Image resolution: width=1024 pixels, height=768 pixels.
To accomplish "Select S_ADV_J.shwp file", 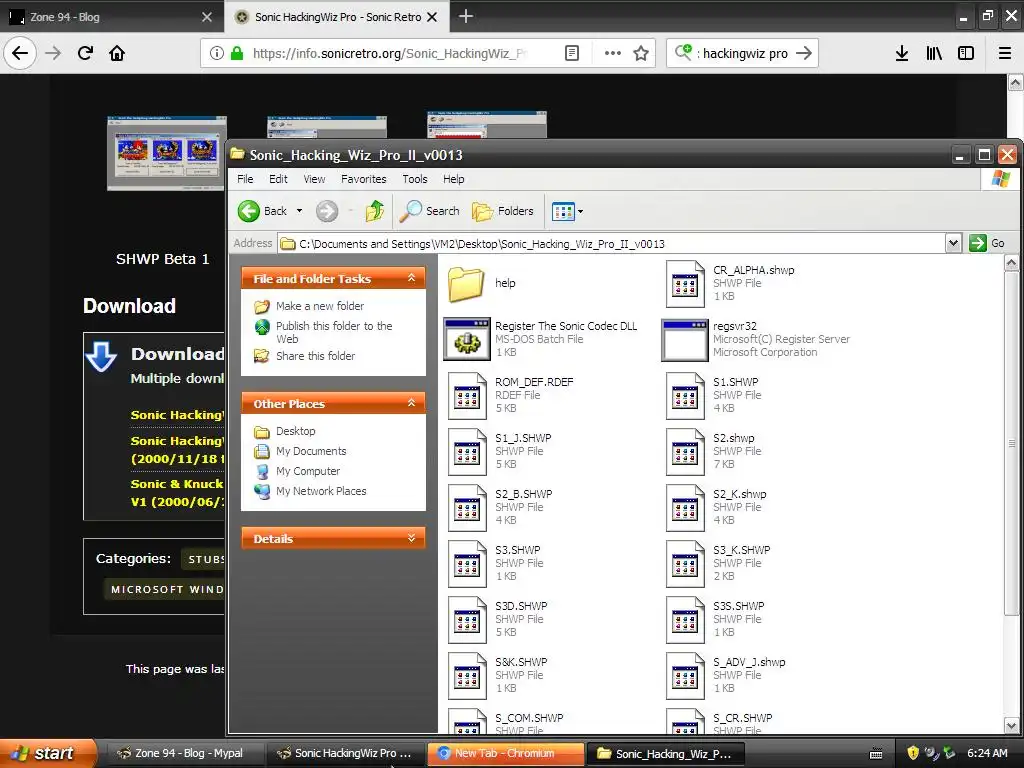I will [x=726, y=676].
